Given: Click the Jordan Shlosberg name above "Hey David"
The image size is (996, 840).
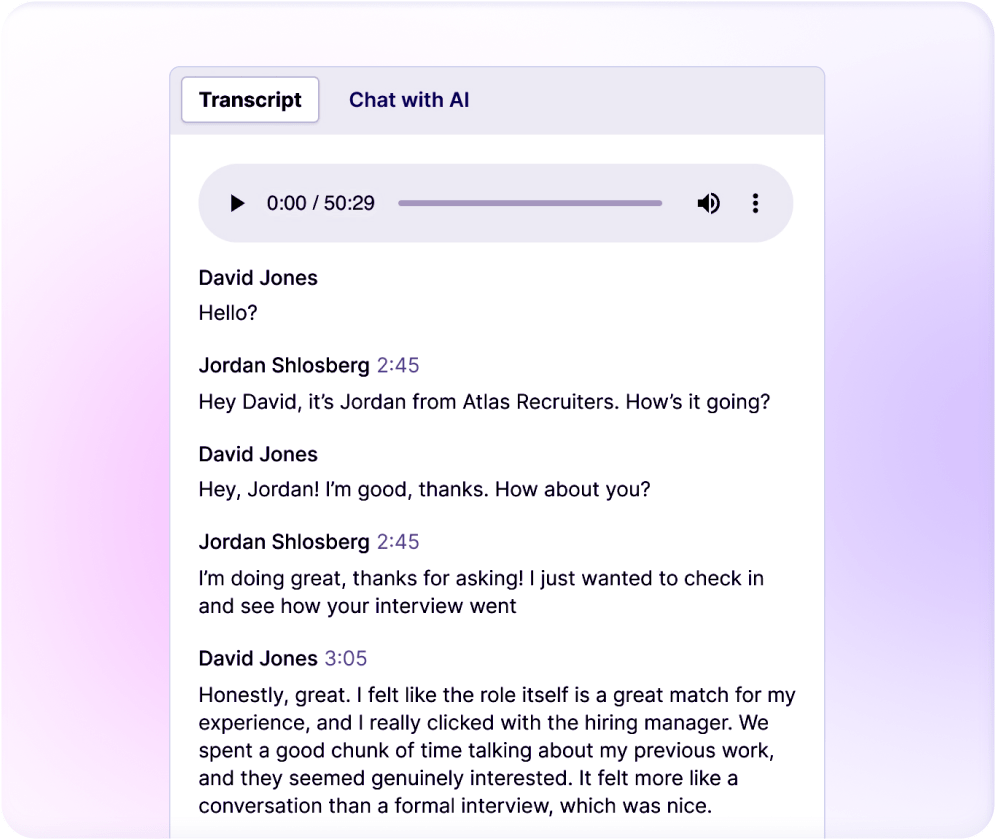Looking at the screenshot, I should [x=284, y=366].
